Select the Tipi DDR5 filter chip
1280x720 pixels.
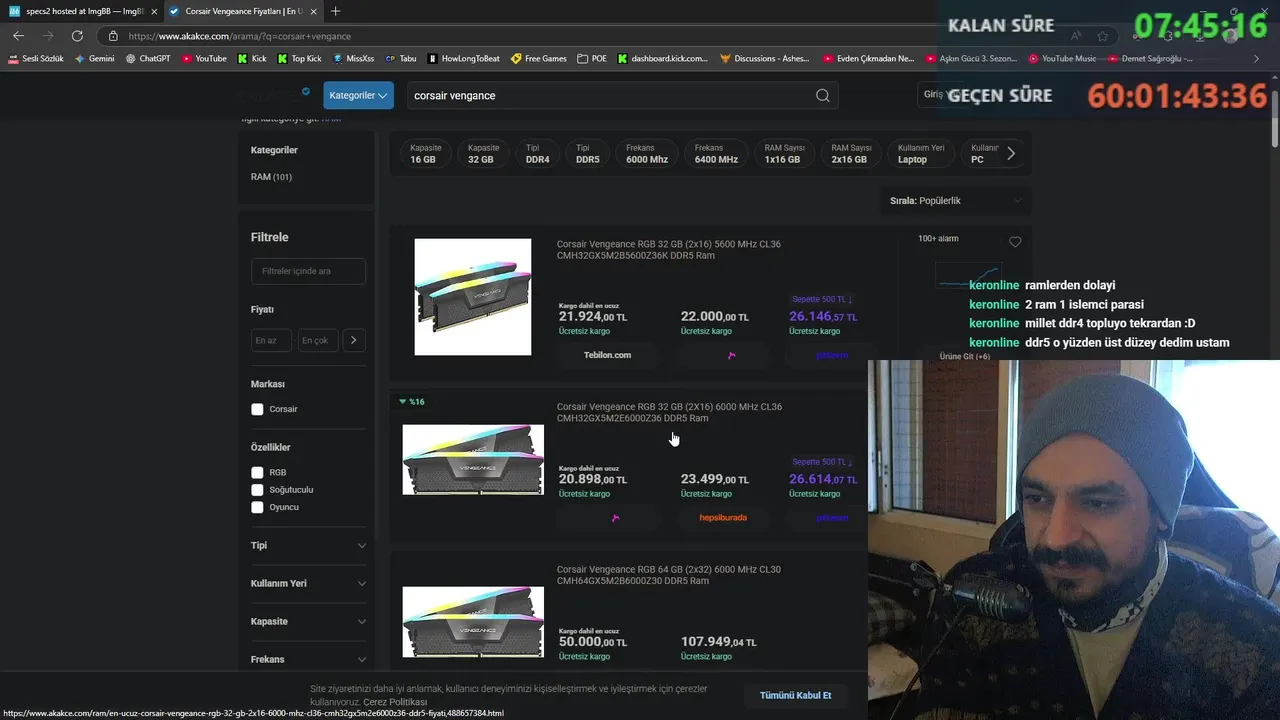(588, 153)
